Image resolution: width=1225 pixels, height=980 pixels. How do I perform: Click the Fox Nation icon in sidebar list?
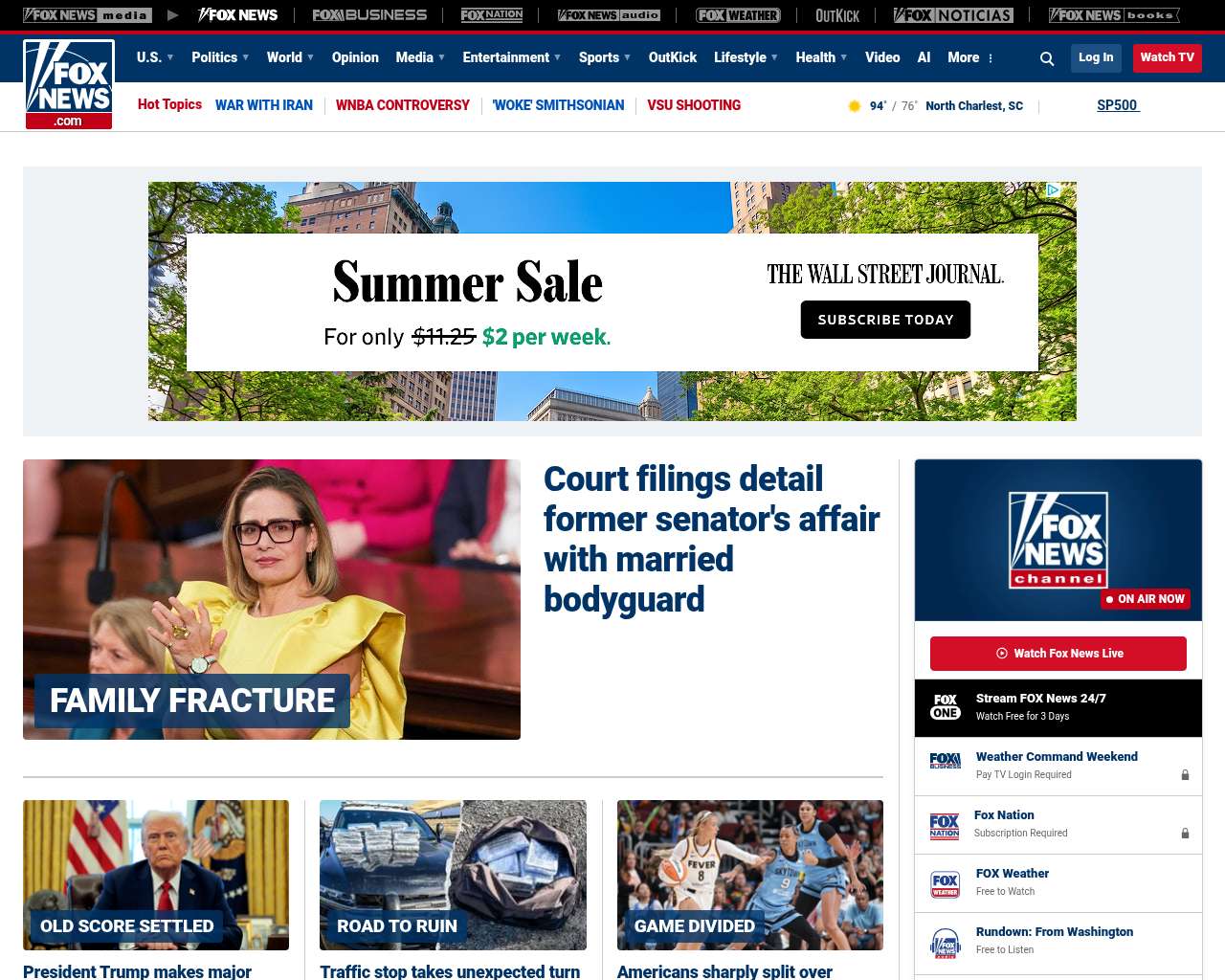click(945, 826)
